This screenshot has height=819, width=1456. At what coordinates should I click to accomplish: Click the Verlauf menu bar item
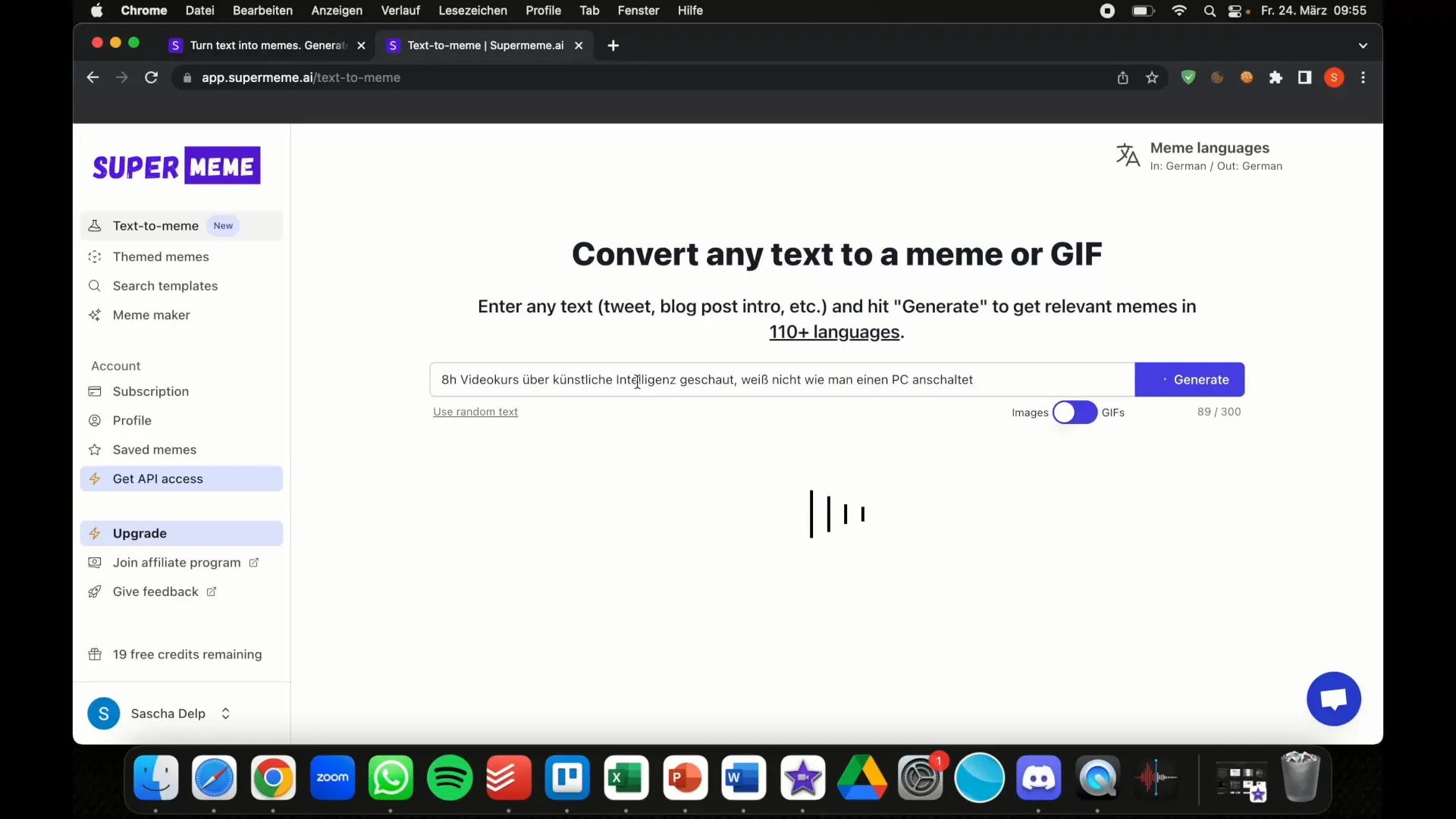pyautogui.click(x=400, y=11)
